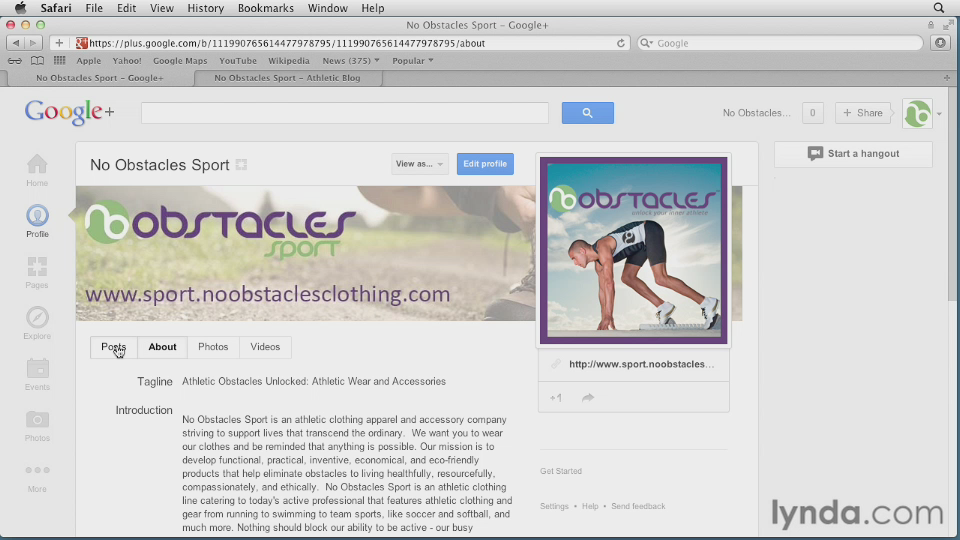Click the Google+ search input field
The height and width of the screenshot is (540, 960).
(x=345, y=113)
